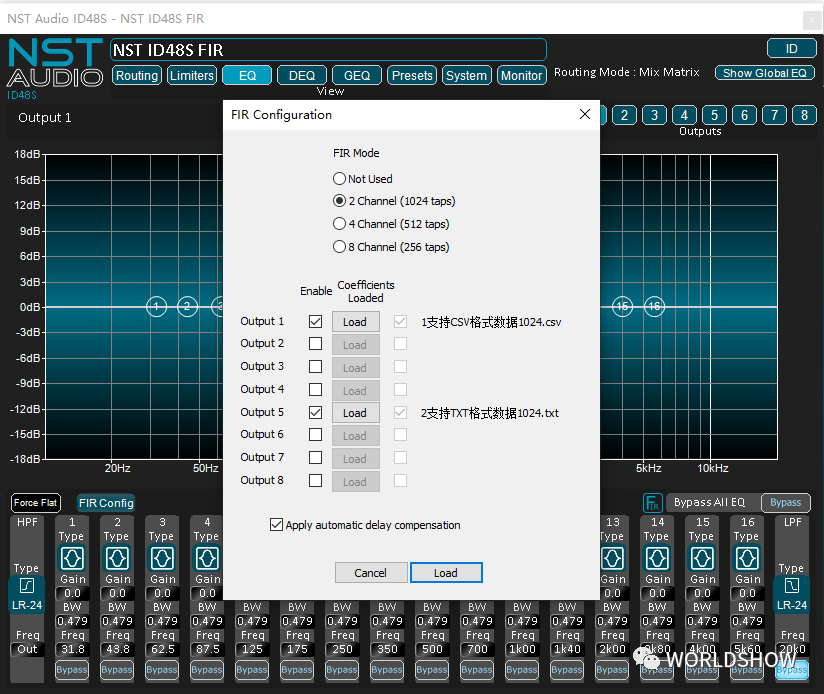The height and width of the screenshot is (694, 824).
Task: Select output channel 2
Action: click(x=624, y=115)
